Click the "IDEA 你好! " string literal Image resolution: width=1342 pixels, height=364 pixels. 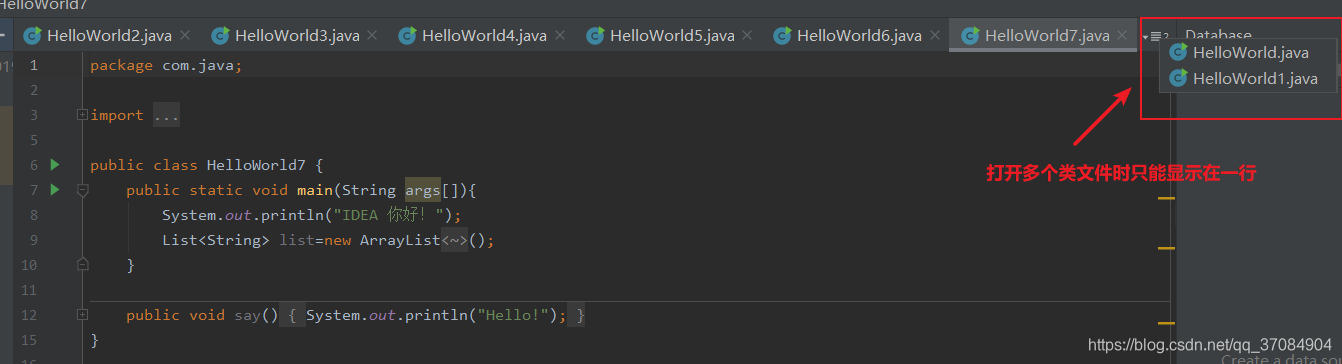pyautogui.click(x=395, y=215)
